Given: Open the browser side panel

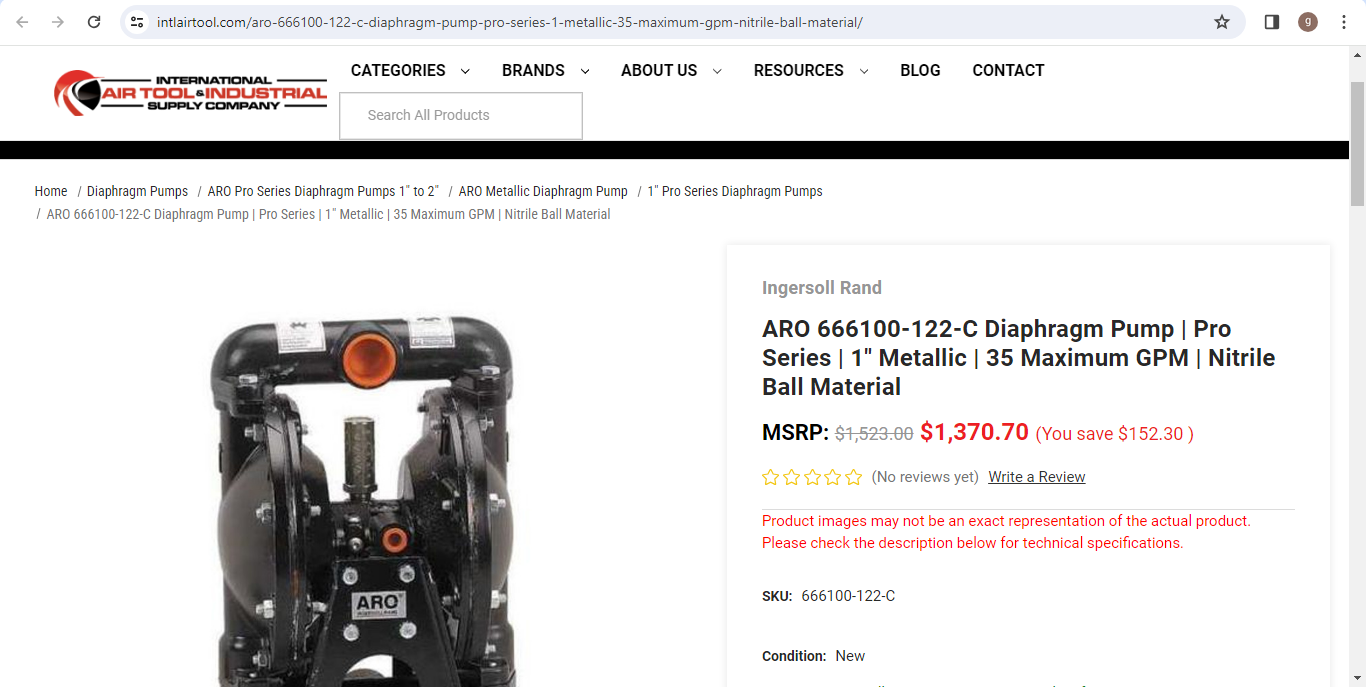Looking at the screenshot, I should pyautogui.click(x=1272, y=22).
